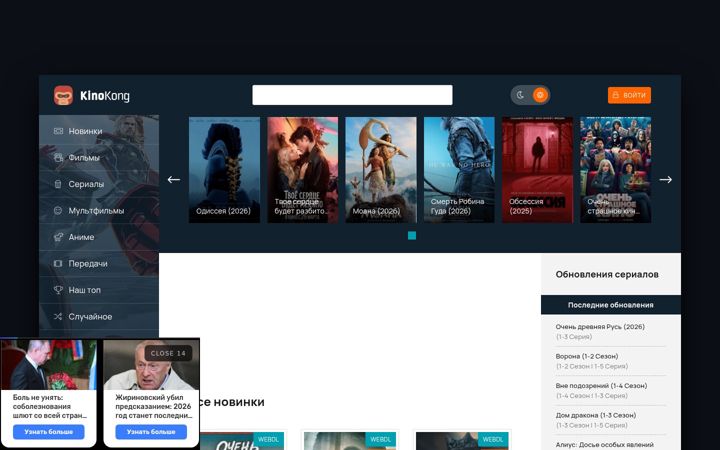Click the новинки section heading
Screen dimensions: 720x450
click(x=232, y=402)
